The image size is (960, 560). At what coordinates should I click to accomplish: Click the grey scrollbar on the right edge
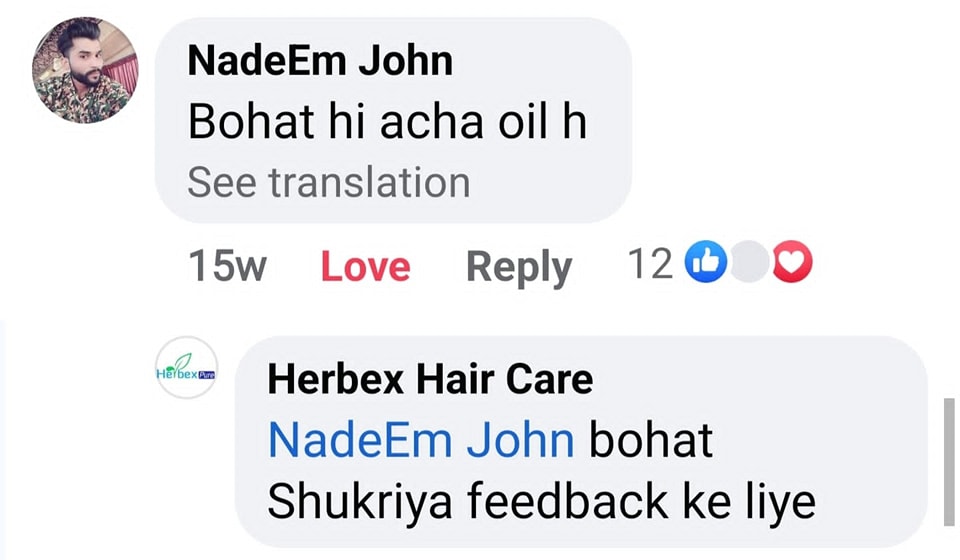pyautogui.click(x=949, y=462)
